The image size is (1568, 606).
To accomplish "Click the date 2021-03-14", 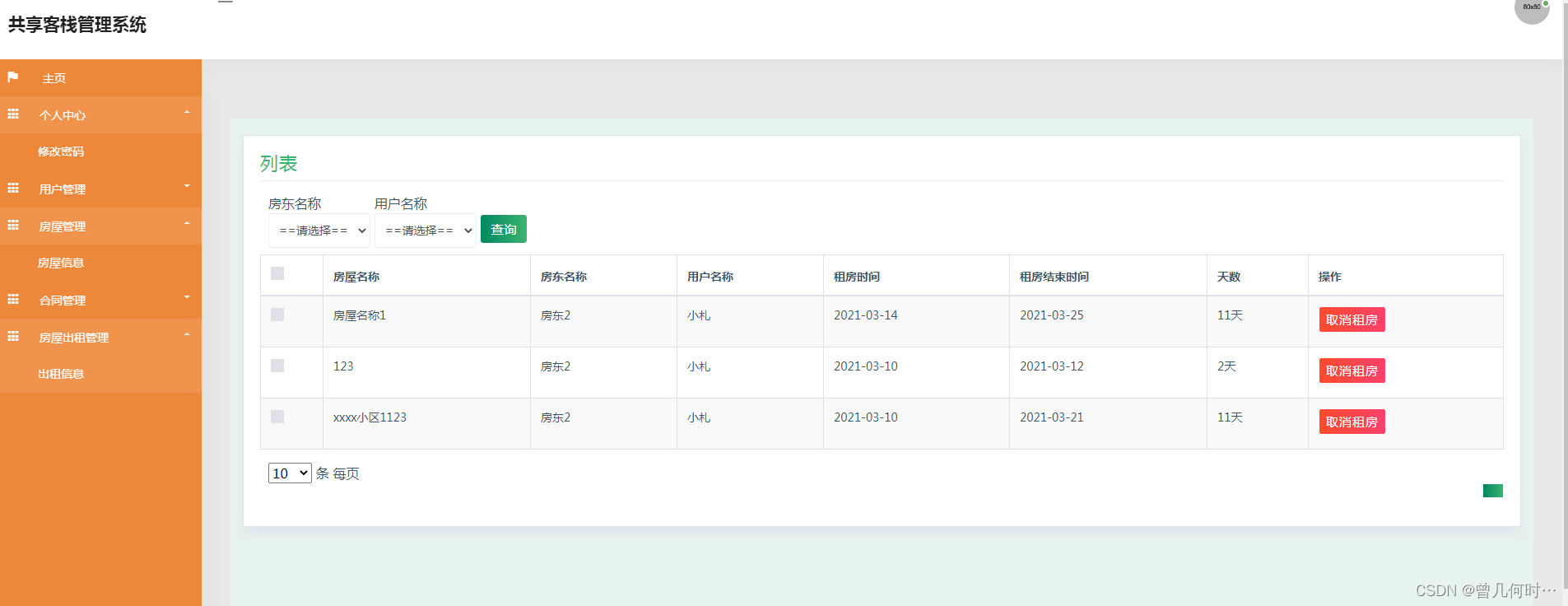I will coord(866,315).
